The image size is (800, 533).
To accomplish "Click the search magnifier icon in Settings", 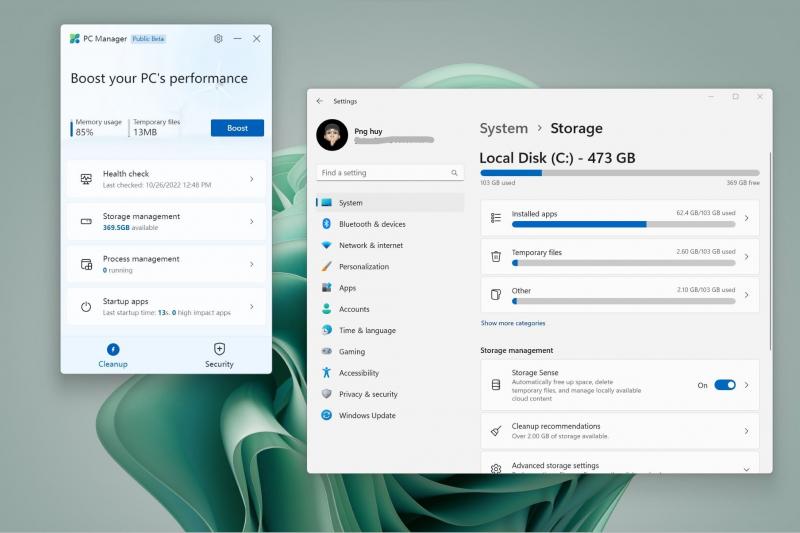I will (x=454, y=173).
